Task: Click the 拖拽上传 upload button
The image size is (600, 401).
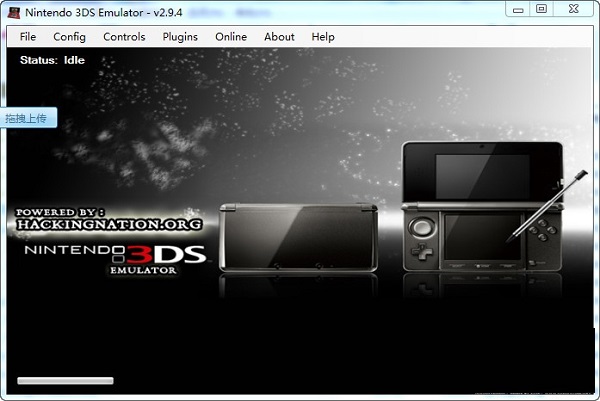Action: [28, 118]
